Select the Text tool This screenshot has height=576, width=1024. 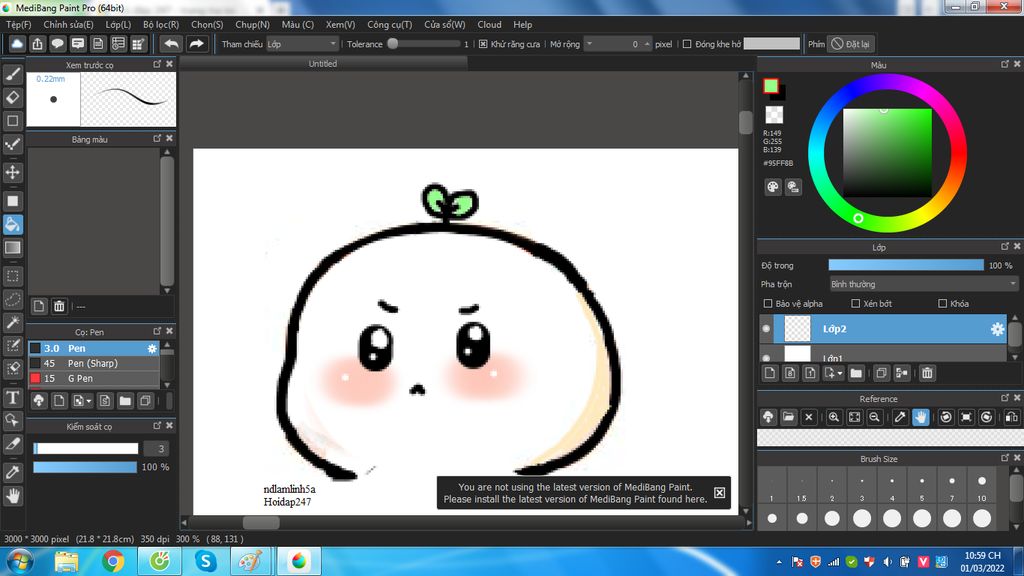click(12, 397)
